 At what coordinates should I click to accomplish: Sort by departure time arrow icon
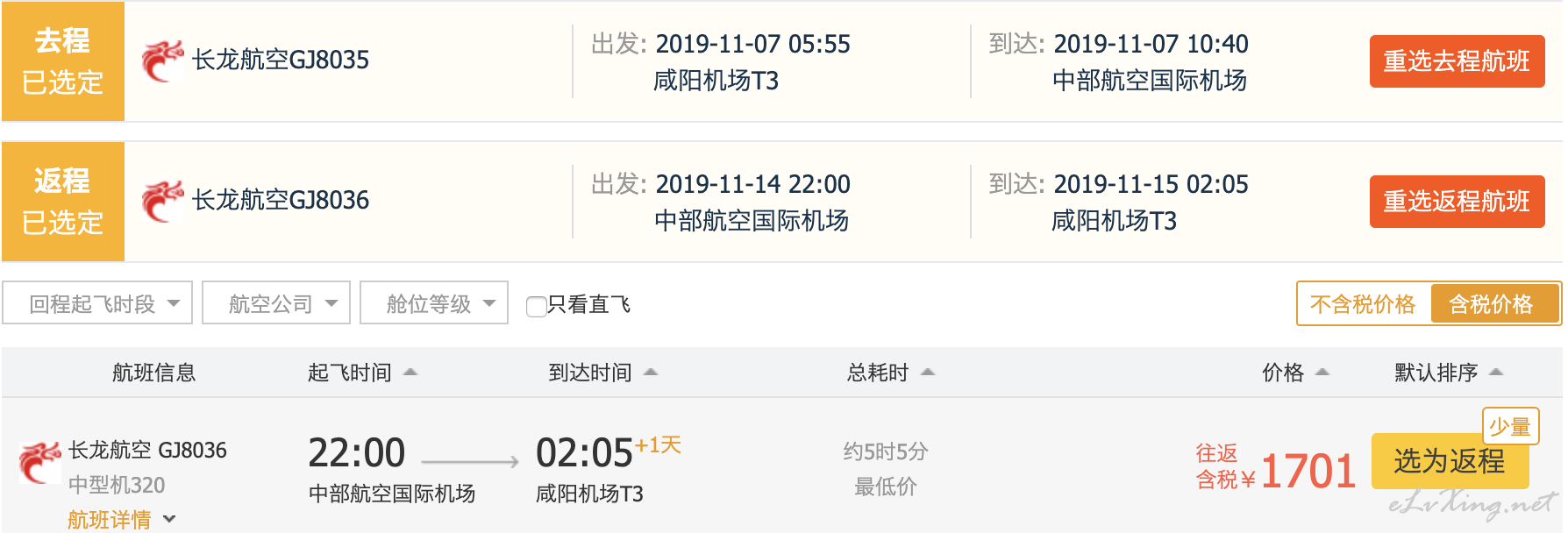(410, 373)
